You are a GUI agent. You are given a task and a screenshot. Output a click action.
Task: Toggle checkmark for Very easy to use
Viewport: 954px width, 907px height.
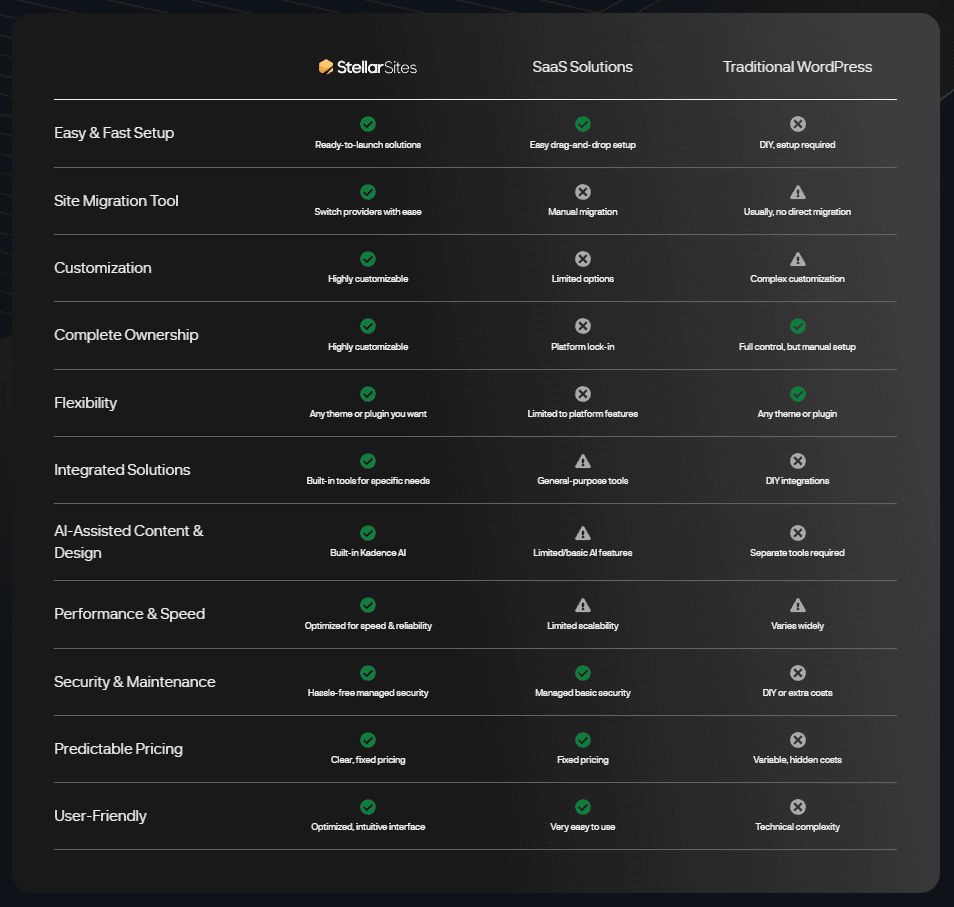point(583,806)
